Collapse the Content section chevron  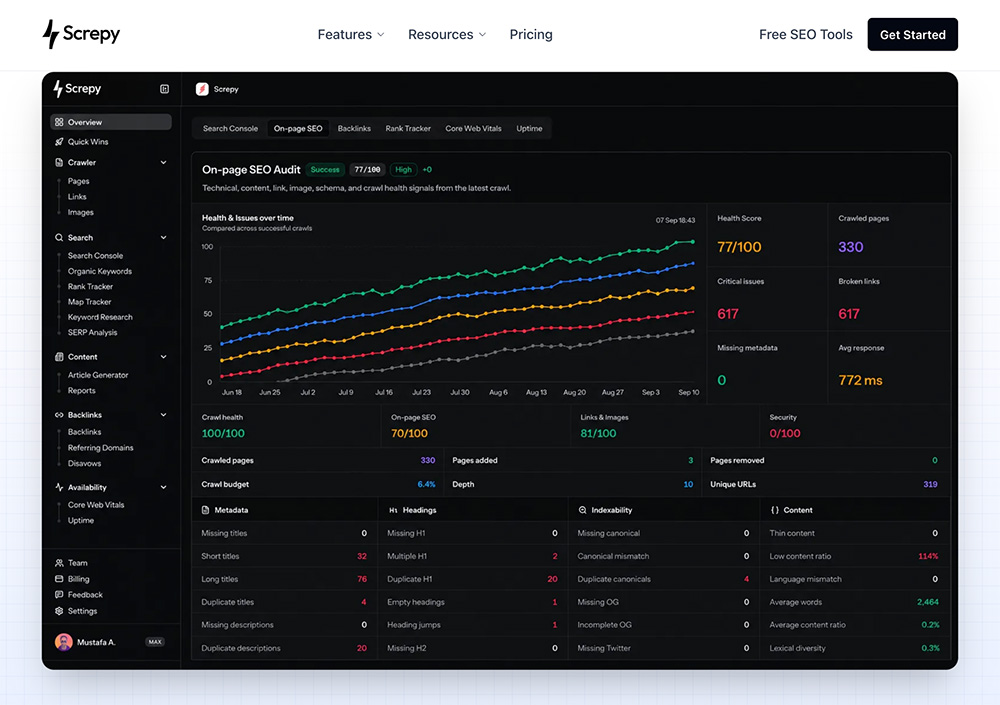163,357
